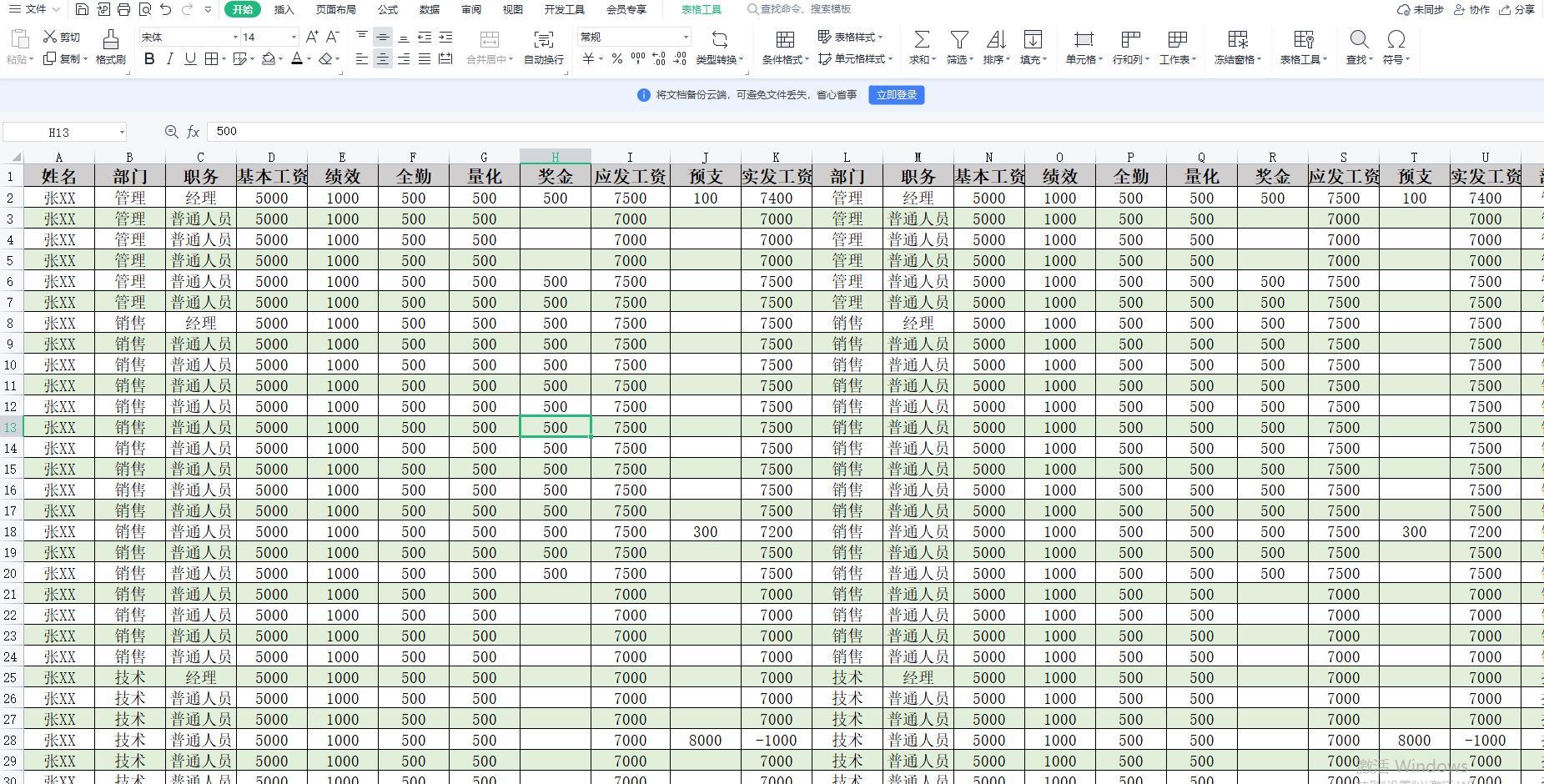Screen dimensions: 1544x784
Task: Switch to the 页面布局 (Page Layout) tab
Action: (335, 10)
